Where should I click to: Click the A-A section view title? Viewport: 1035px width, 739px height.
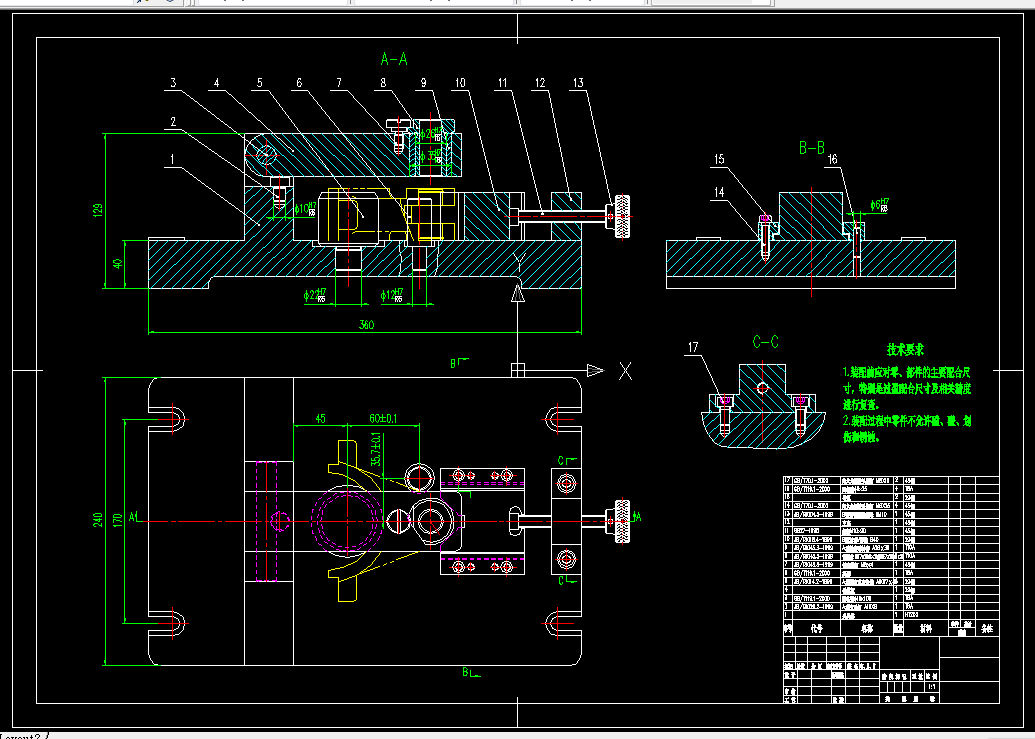[394, 59]
